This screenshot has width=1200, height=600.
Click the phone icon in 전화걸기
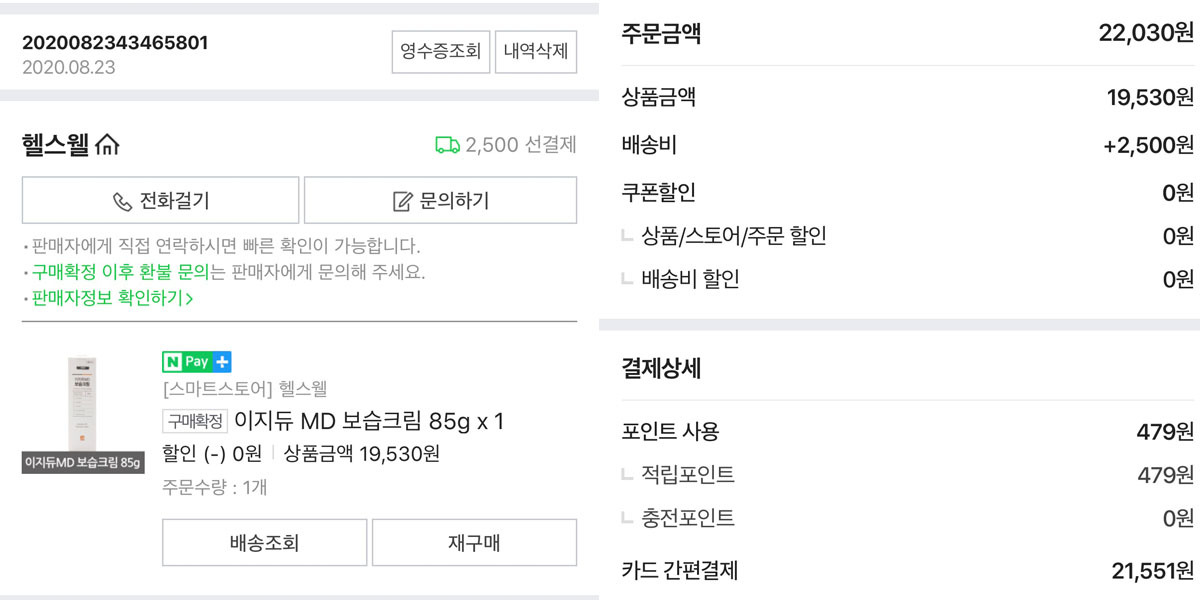click(x=122, y=201)
